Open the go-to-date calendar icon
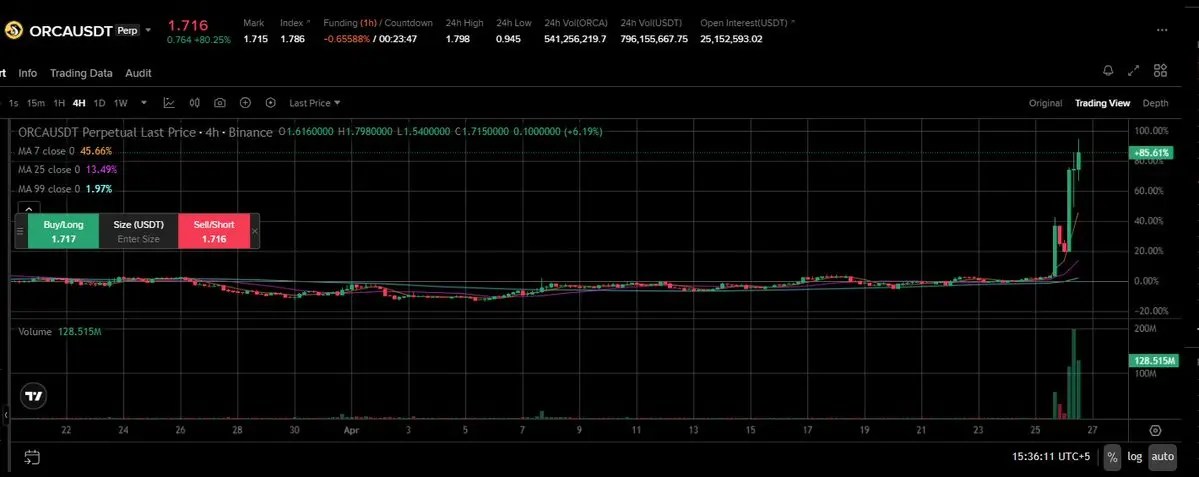The image size is (1199, 477). tap(31, 458)
